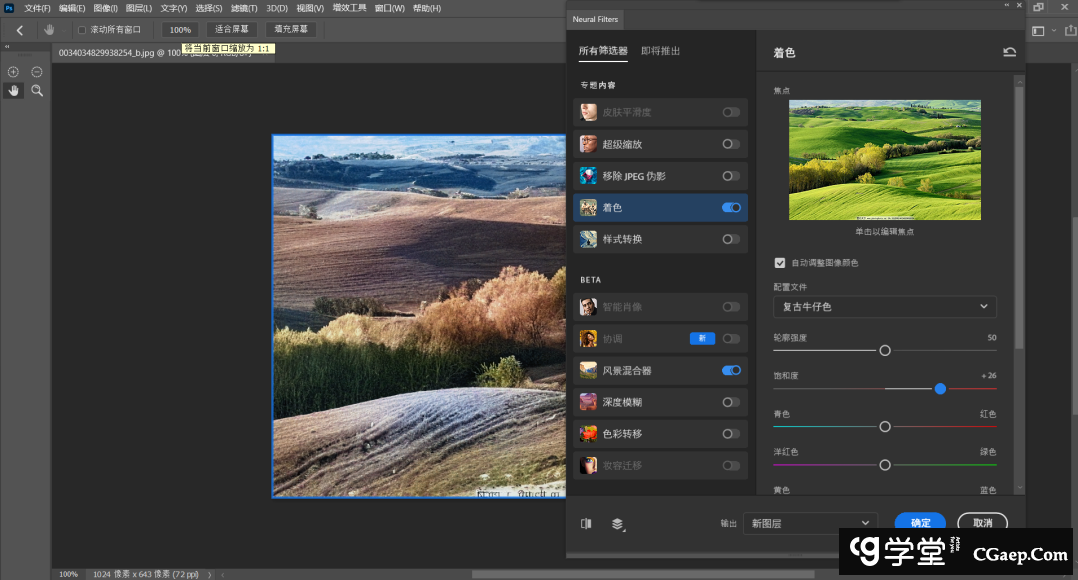The image size is (1078, 580).
Task: Click the back arrow in options bar
Action: [19, 30]
